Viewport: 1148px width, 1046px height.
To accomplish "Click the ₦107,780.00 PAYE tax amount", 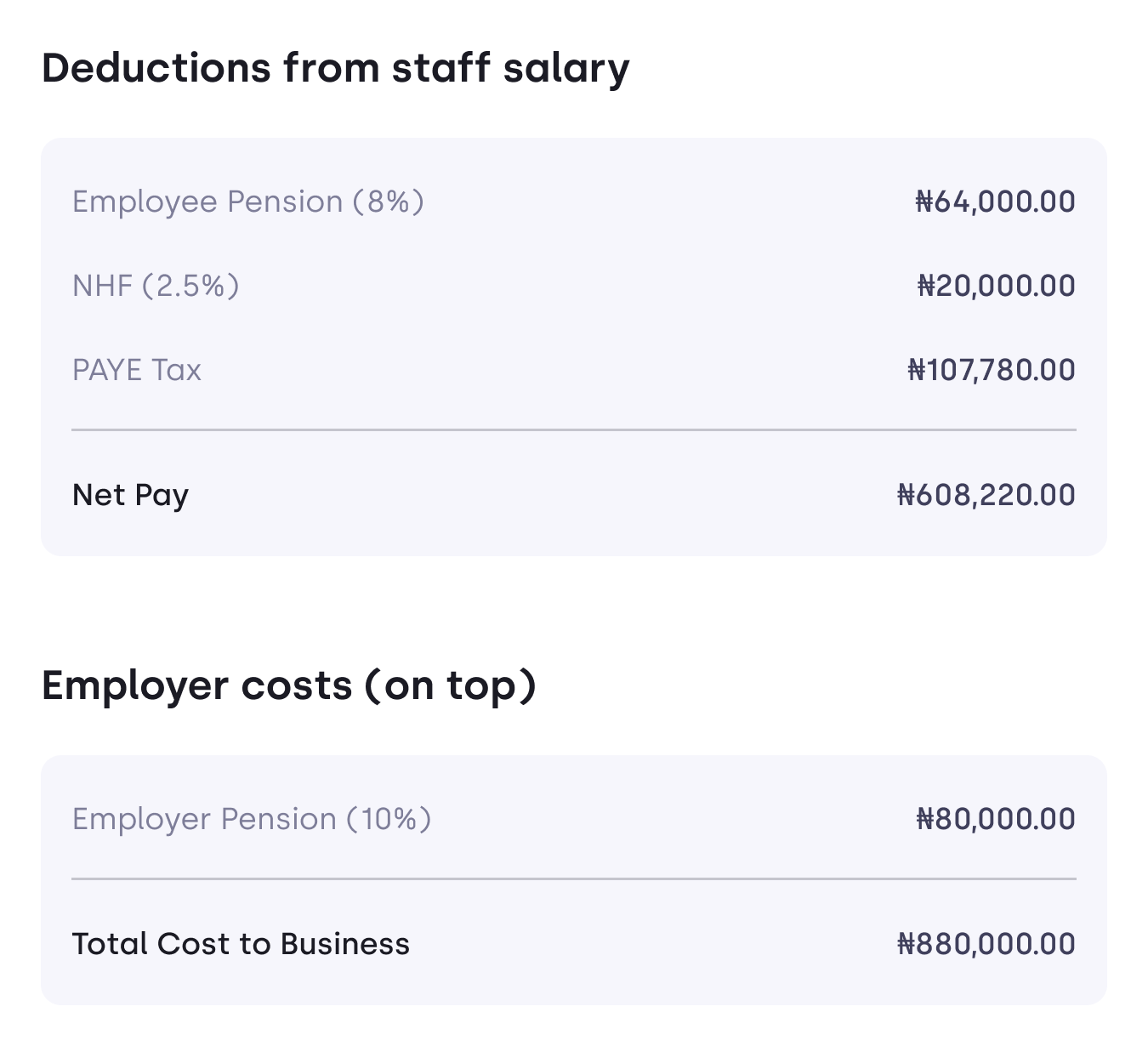I will tap(992, 370).
